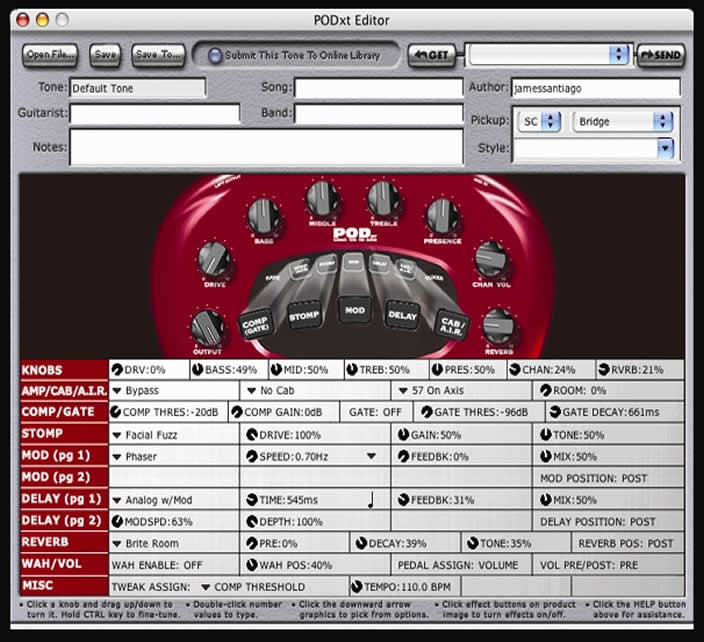Click the OUTPUT knob on the POD image
This screenshot has height=642, width=704.
coord(207,327)
